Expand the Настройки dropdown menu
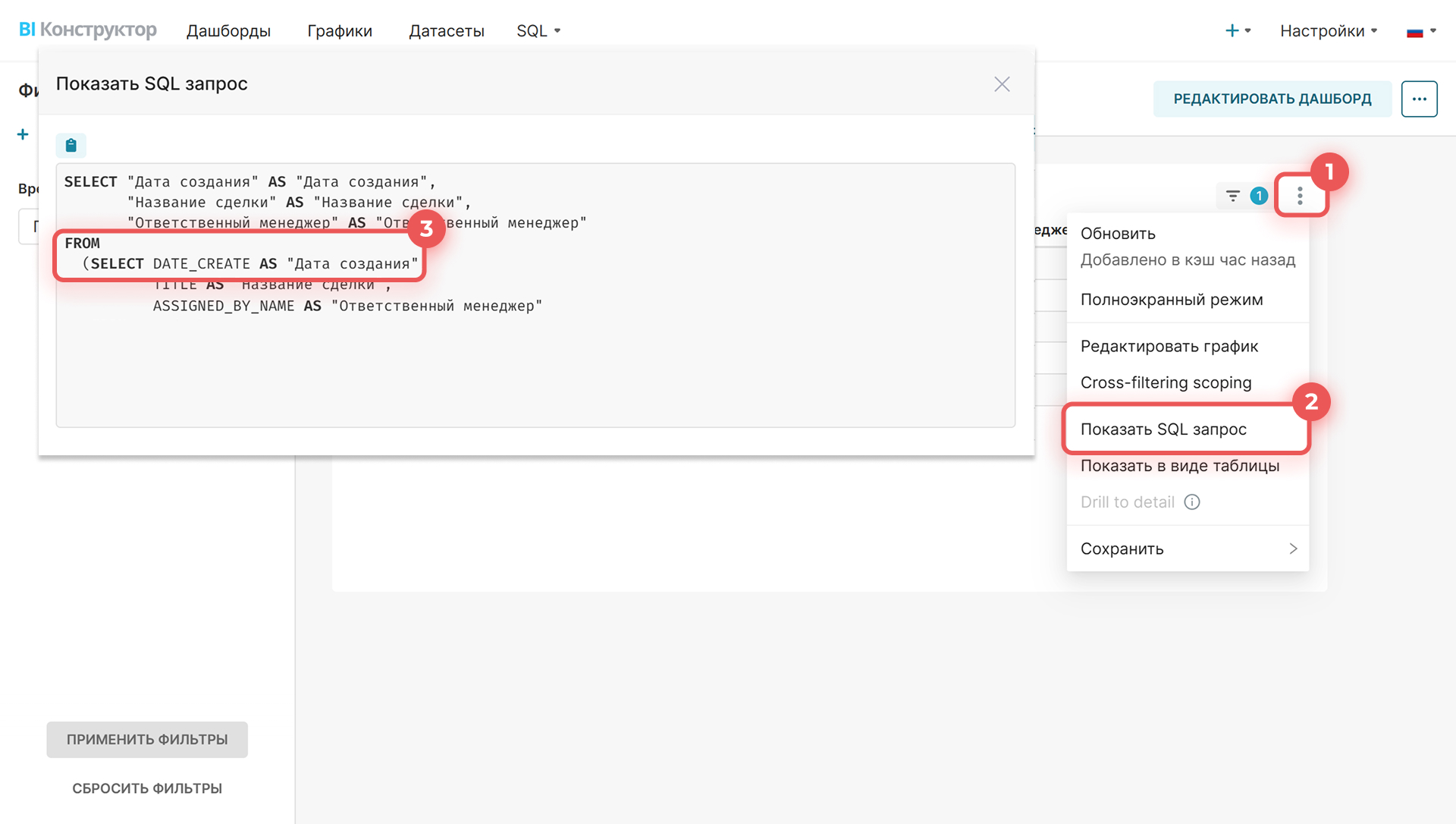Screen dimensions: 1456x824 pos(1329,31)
